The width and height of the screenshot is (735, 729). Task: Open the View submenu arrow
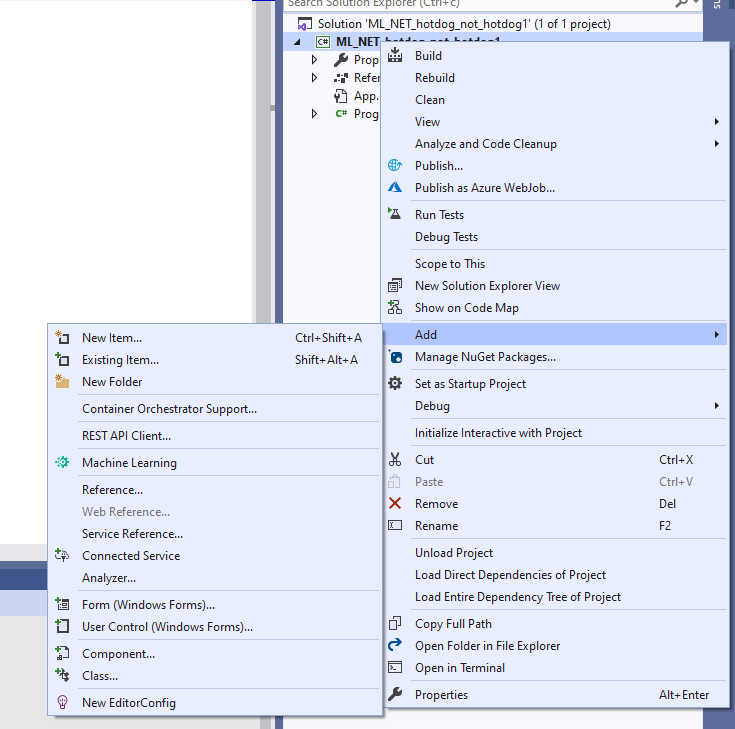tap(716, 122)
